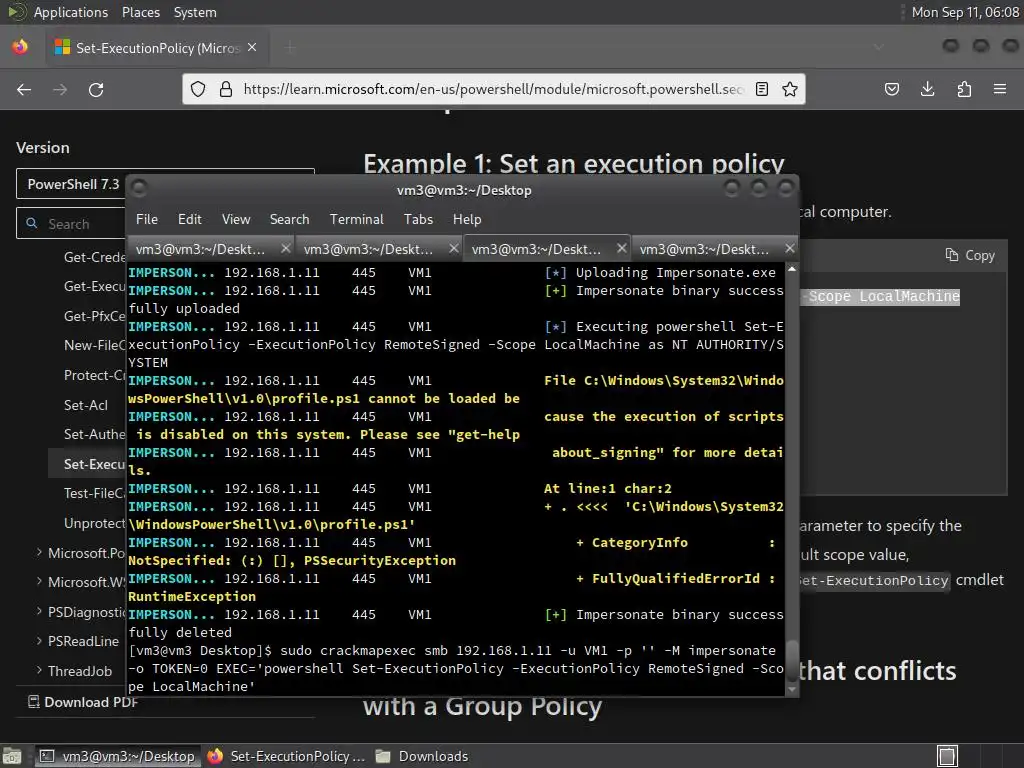Expand the PSReadLine tree node
1024x768 pixels.
click(39, 641)
